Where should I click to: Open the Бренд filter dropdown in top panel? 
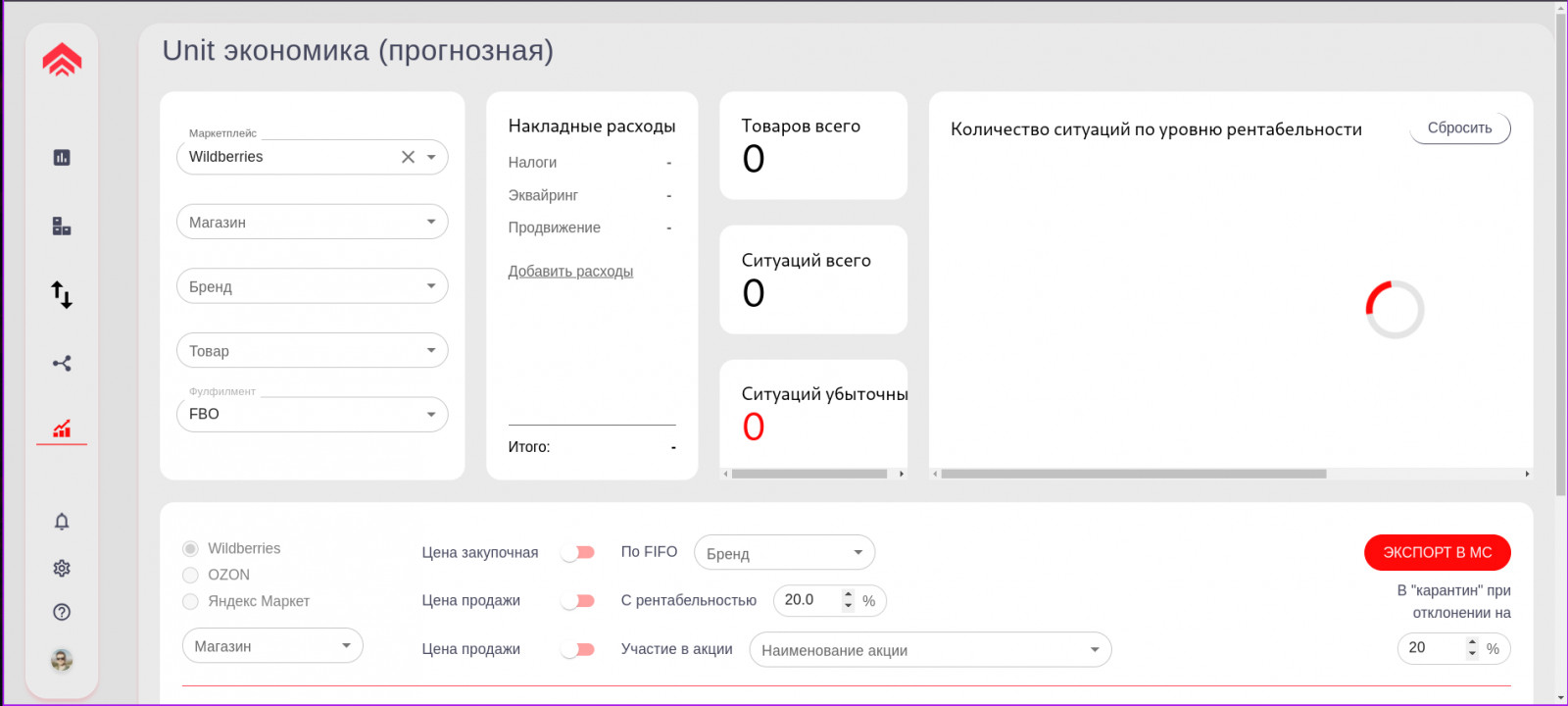tap(313, 286)
